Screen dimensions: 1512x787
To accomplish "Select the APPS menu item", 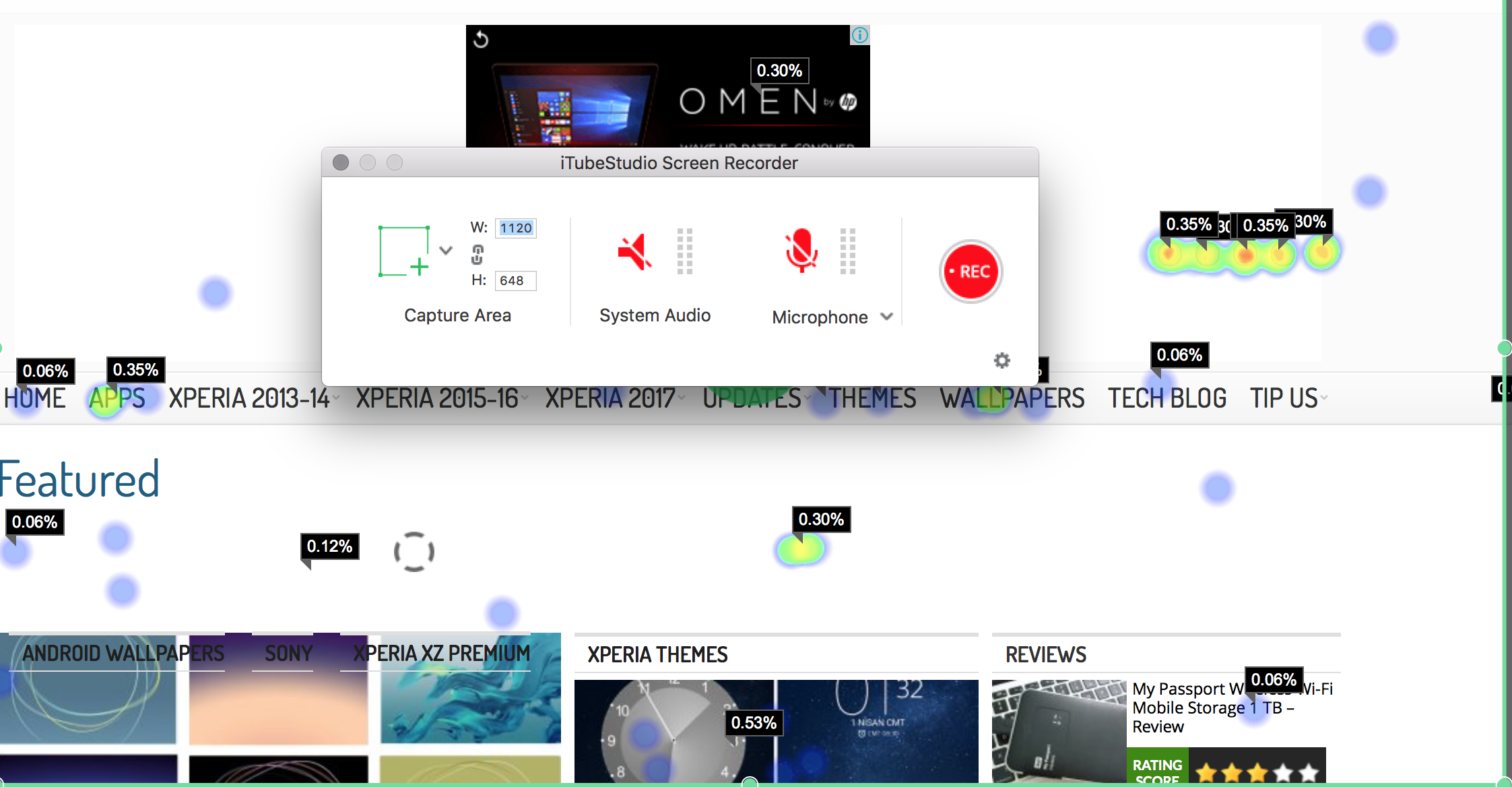I will pos(116,398).
